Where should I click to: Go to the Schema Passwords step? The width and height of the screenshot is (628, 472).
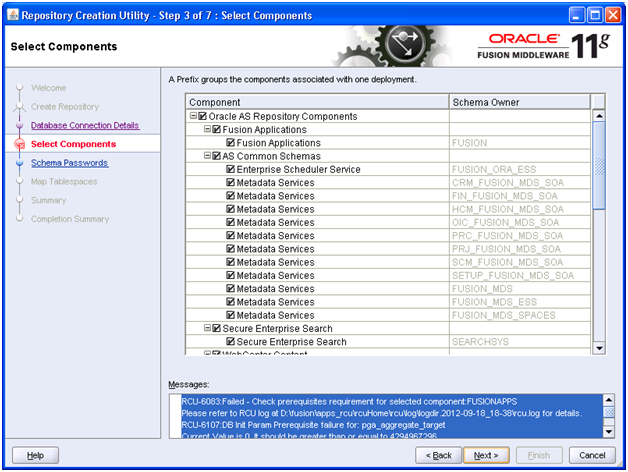[x=70, y=163]
